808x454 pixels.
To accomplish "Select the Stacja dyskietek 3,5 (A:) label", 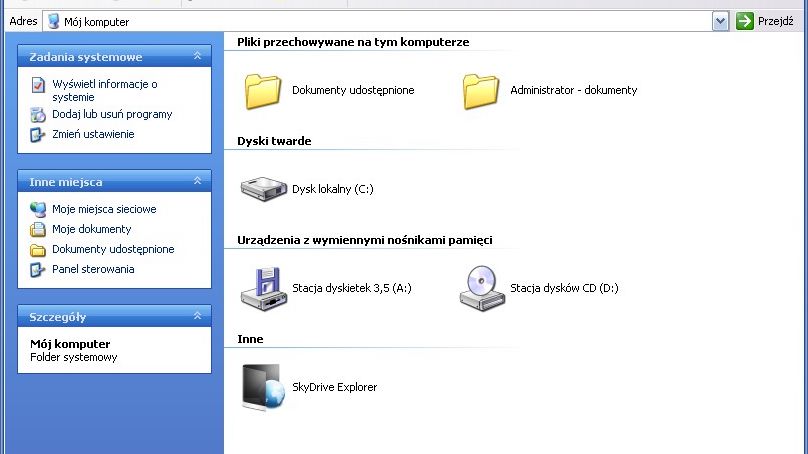I will point(352,288).
